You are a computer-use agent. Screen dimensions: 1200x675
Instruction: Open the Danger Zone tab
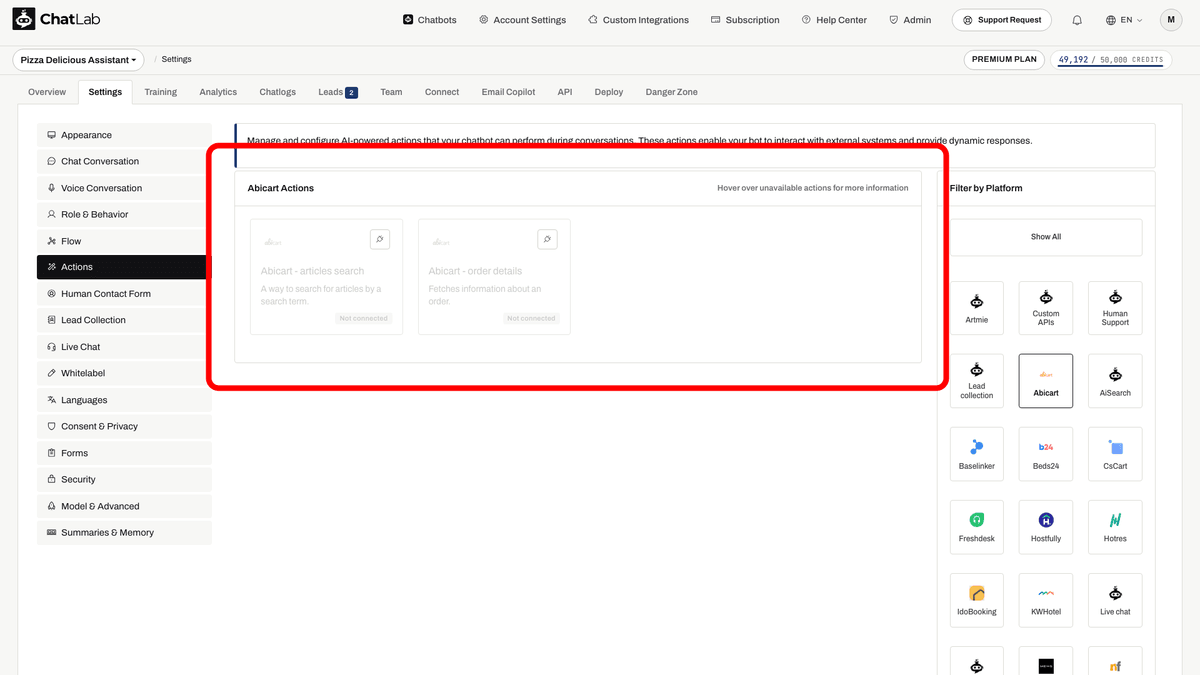point(672,92)
